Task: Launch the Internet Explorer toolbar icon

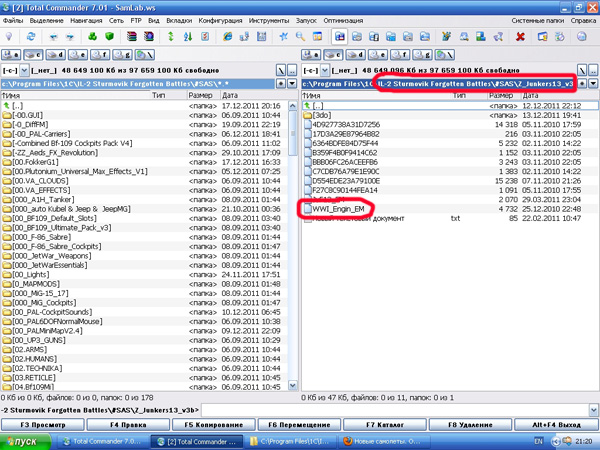Action: (228, 37)
